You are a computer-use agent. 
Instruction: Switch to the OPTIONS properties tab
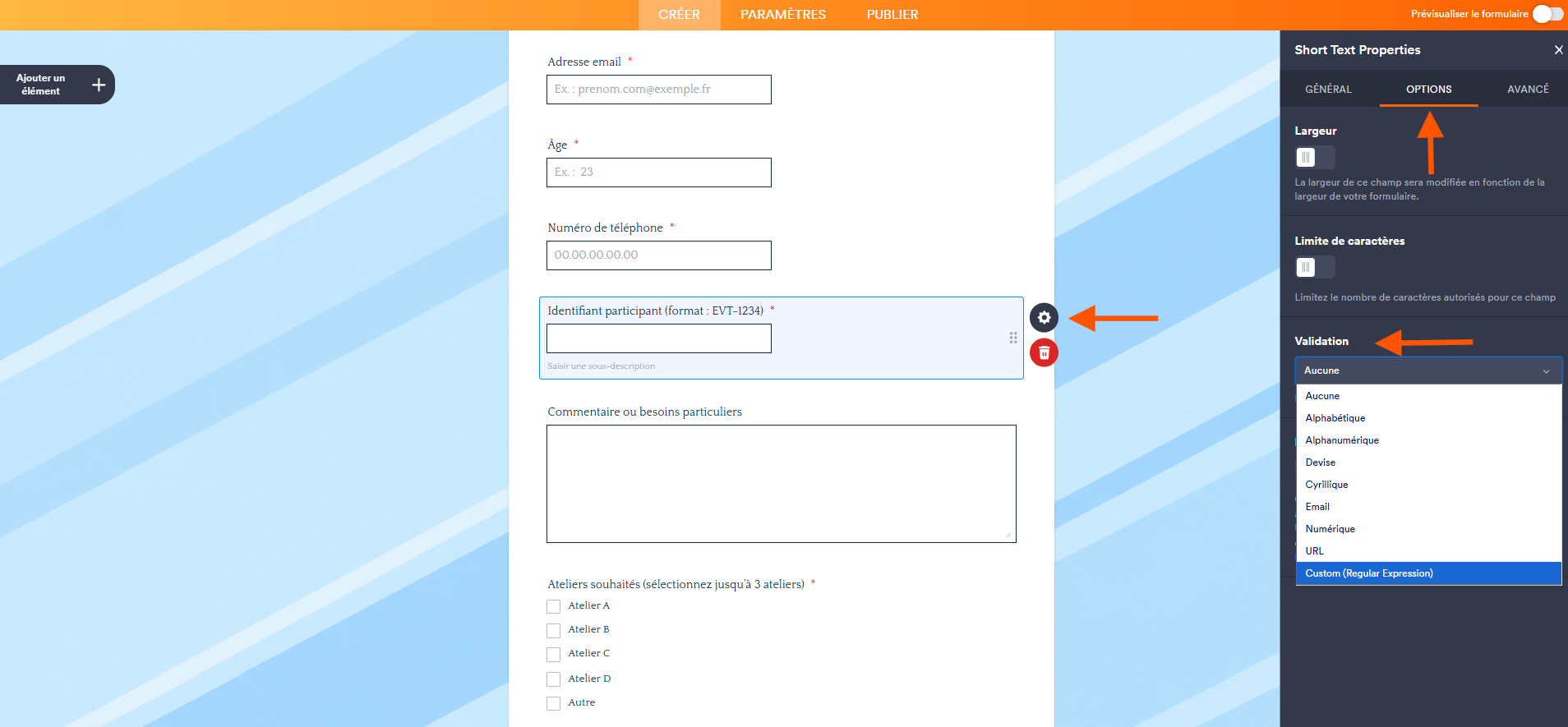pyautogui.click(x=1428, y=89)
